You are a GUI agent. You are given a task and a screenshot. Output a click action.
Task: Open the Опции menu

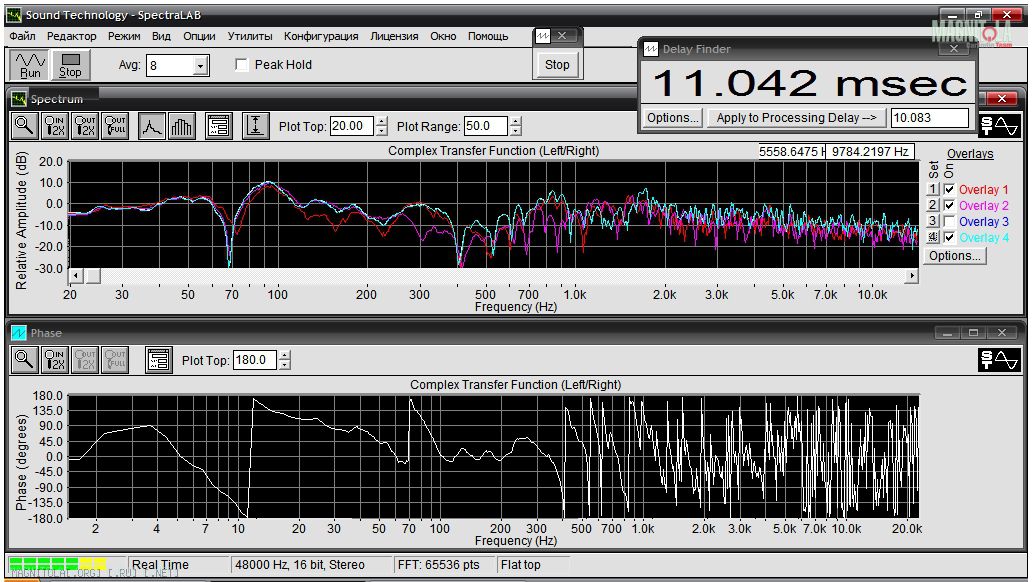[x=199, y=36]
